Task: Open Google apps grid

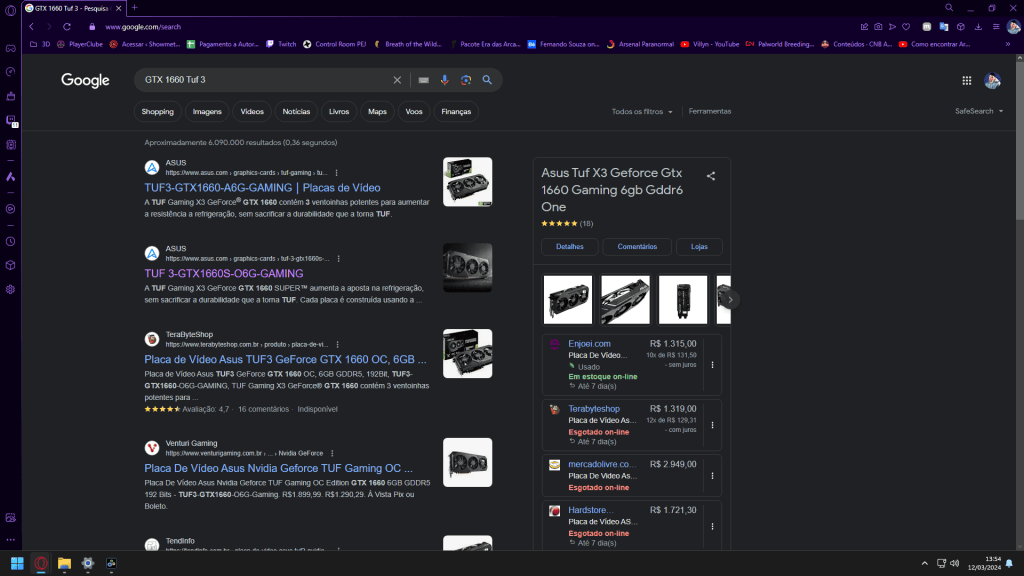Action: (967, 80)
